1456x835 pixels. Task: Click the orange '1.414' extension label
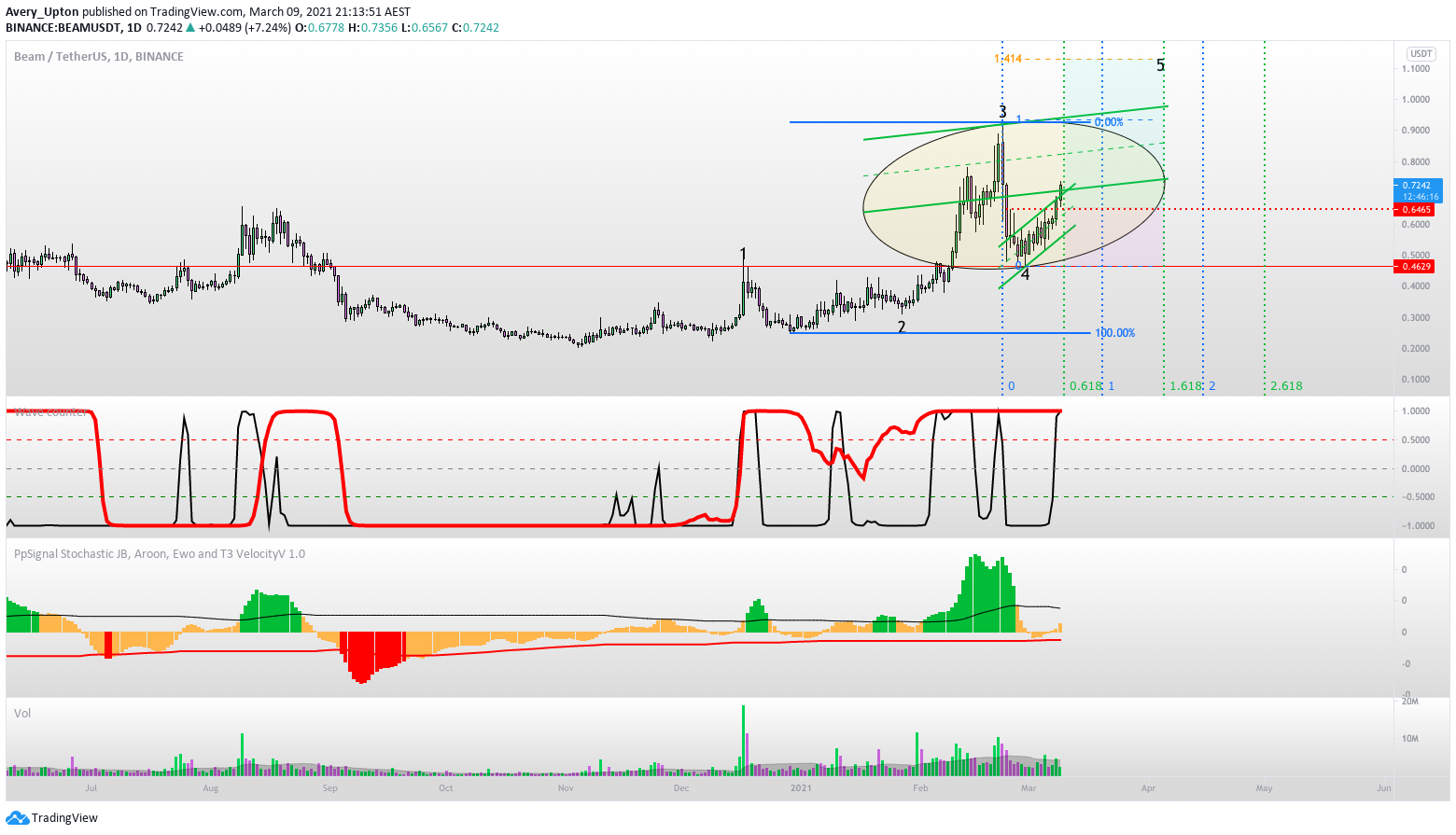[x=1008, y=59]
